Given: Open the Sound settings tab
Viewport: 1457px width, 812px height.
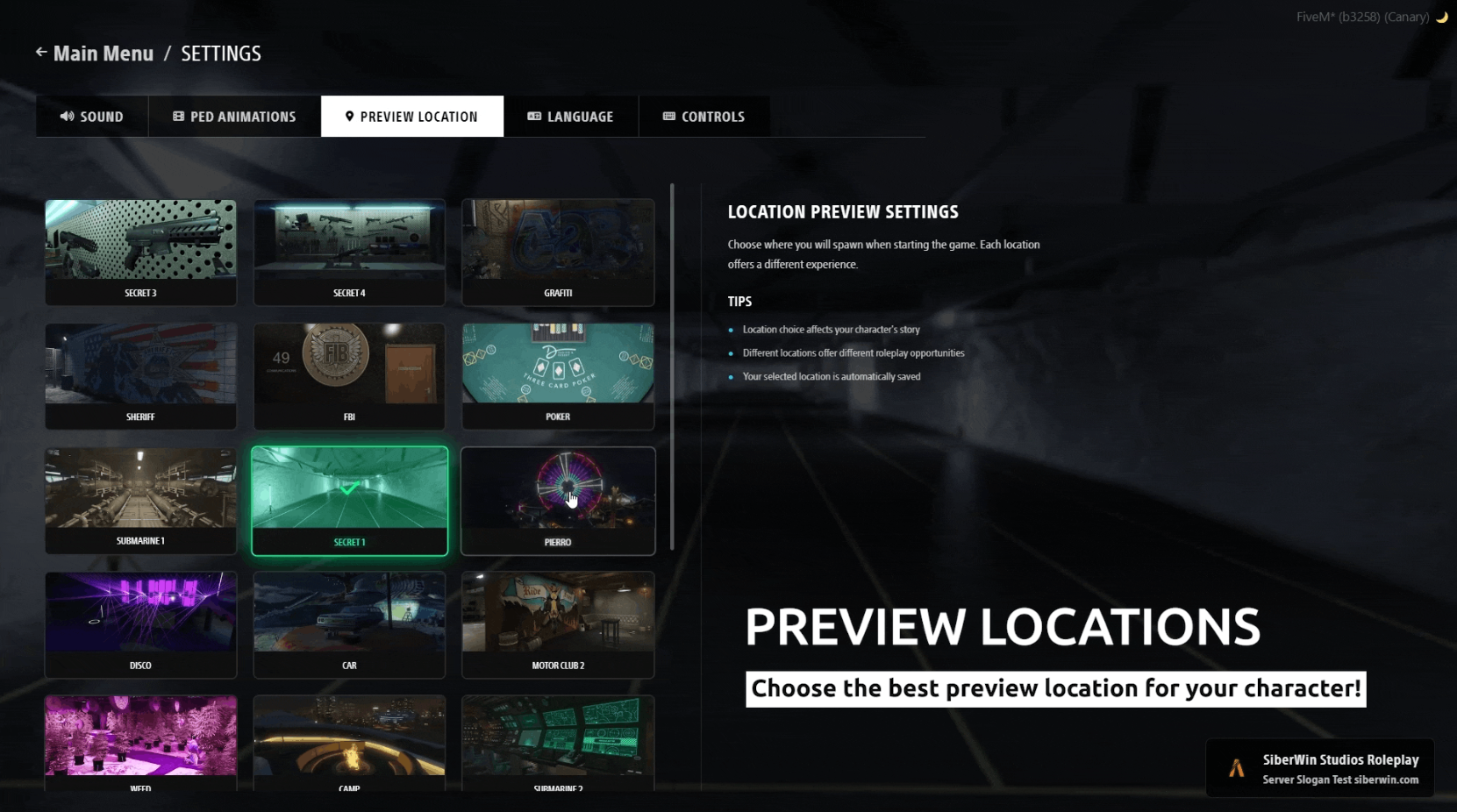Looking at the screenshot, I should 92,117.
